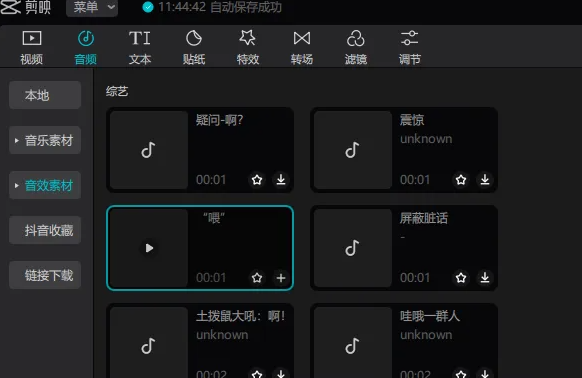582x378 pixels.
Task: Click the 震惊 title text
Action: coord(412,120)
